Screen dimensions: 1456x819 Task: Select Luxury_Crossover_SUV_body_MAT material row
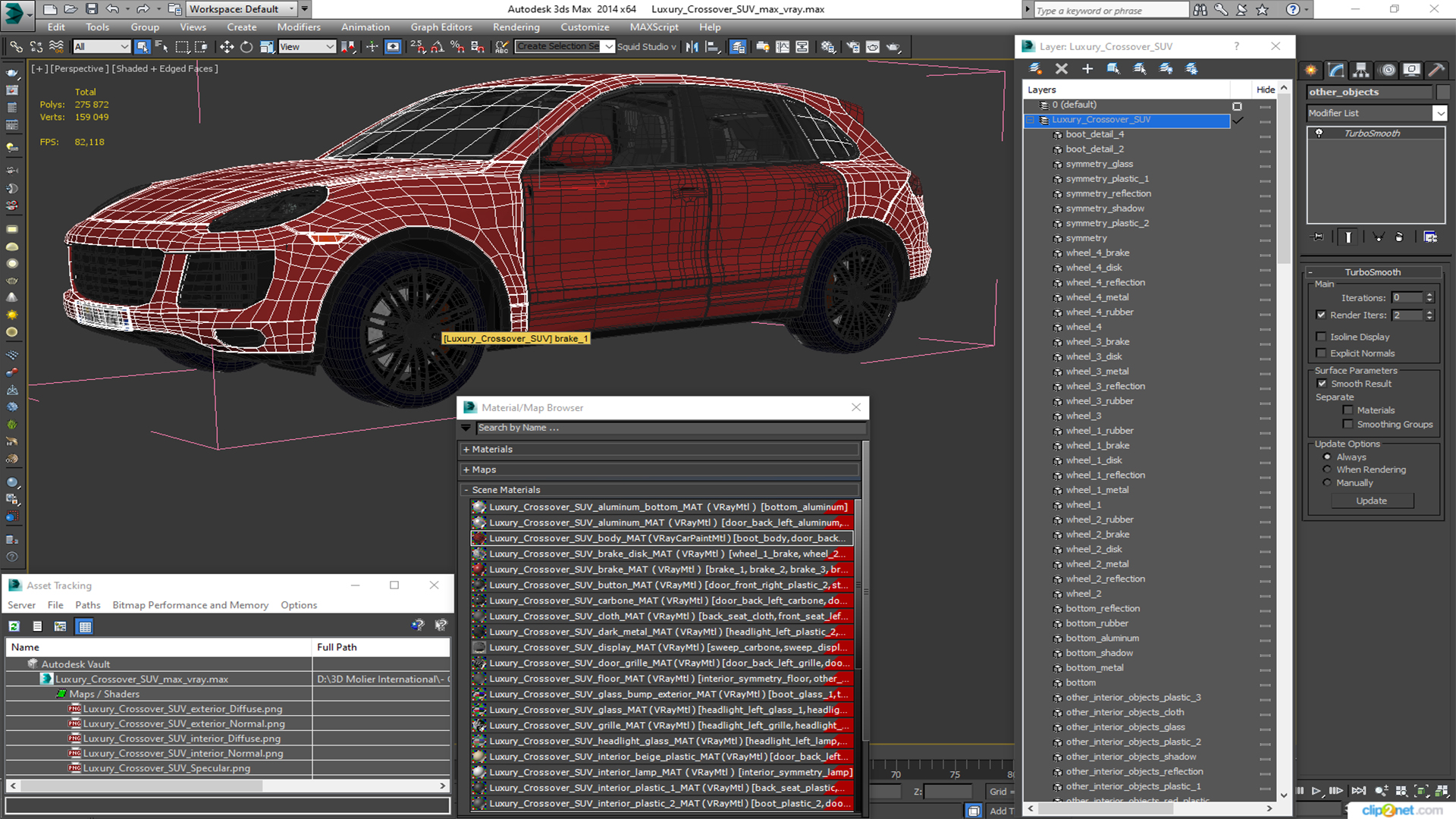pos(662,538)
